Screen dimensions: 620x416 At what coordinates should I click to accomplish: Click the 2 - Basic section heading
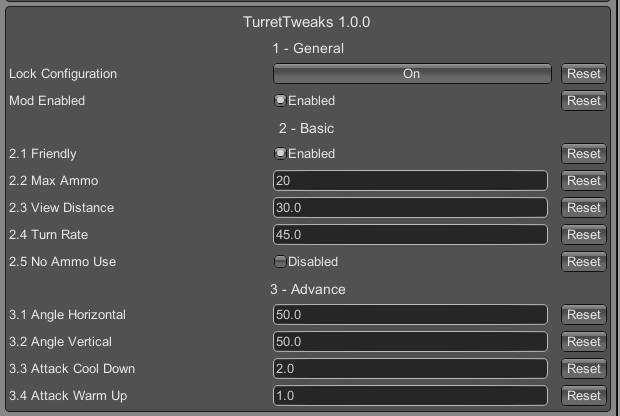click(x=306, y=128)
